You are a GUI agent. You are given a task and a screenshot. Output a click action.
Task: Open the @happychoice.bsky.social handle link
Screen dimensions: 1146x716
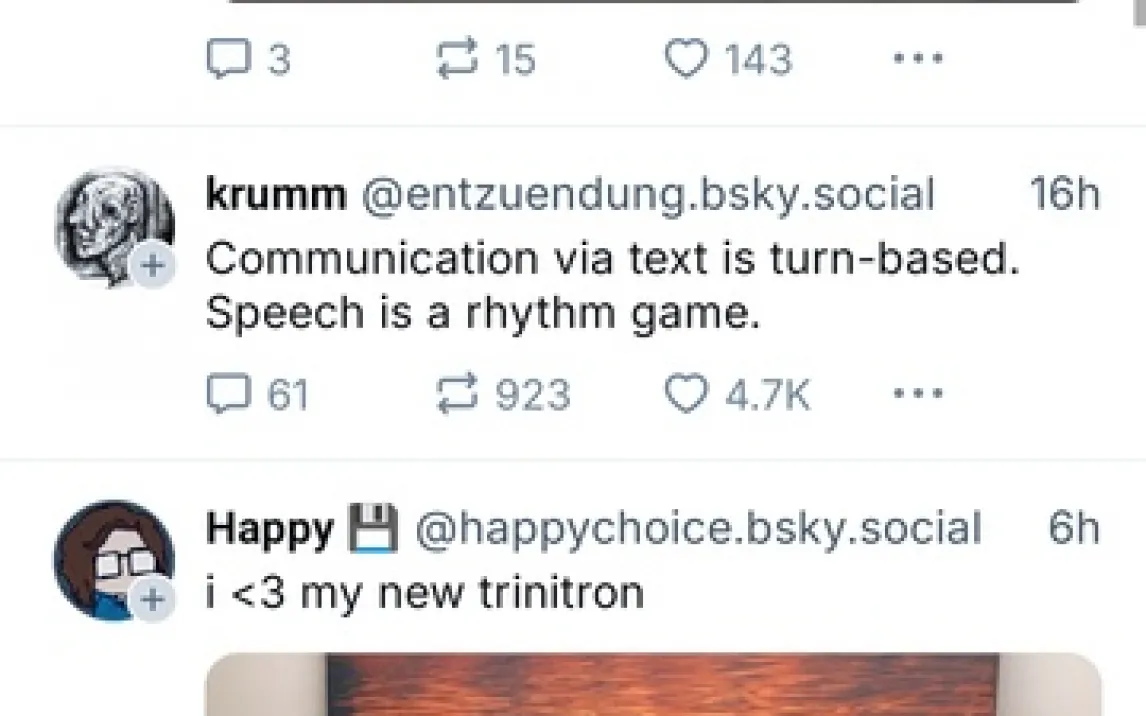click(x=698, y=529)
